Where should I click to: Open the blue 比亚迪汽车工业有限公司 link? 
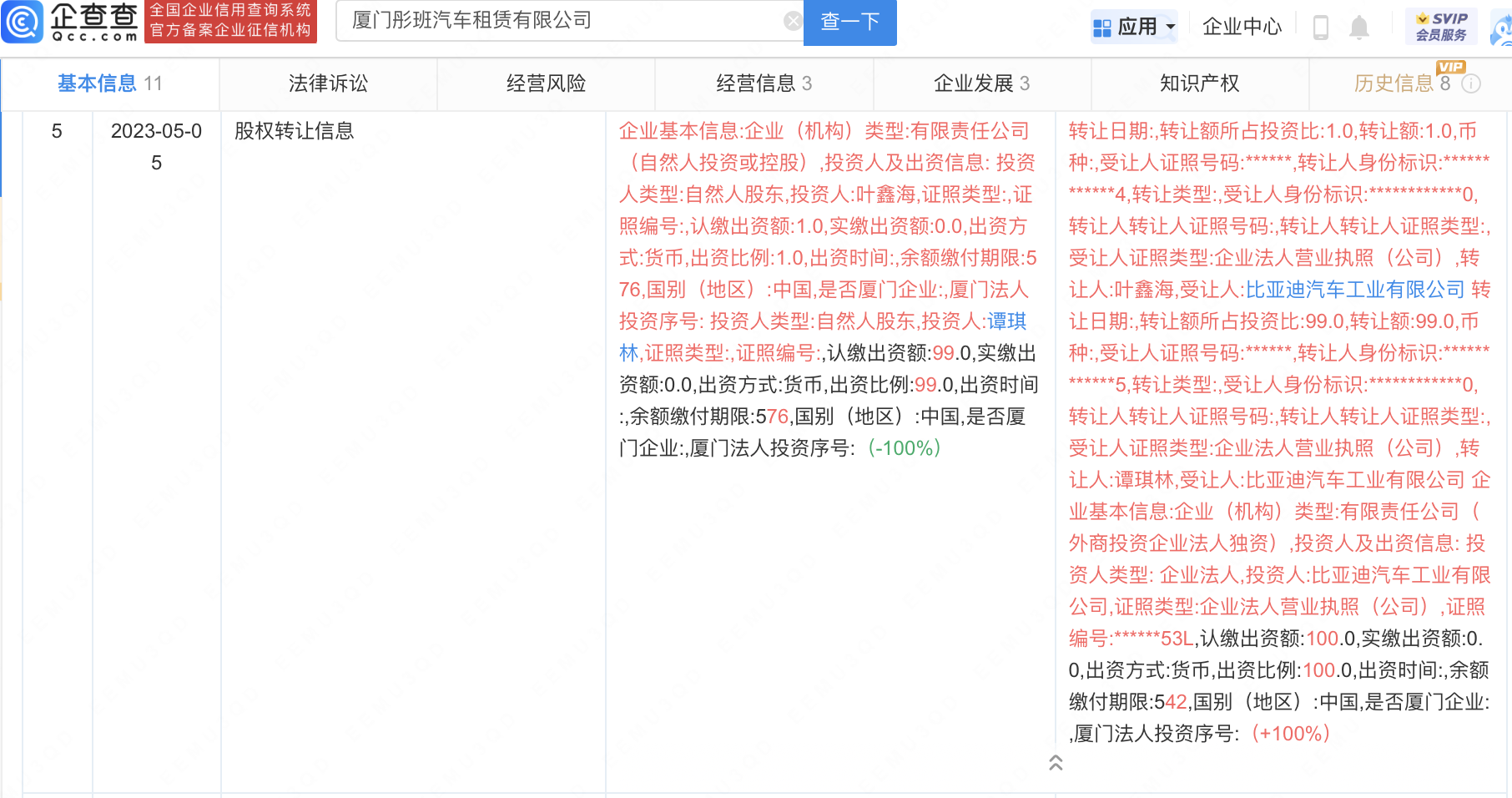pyautogui.click(x=1355, y=290)
